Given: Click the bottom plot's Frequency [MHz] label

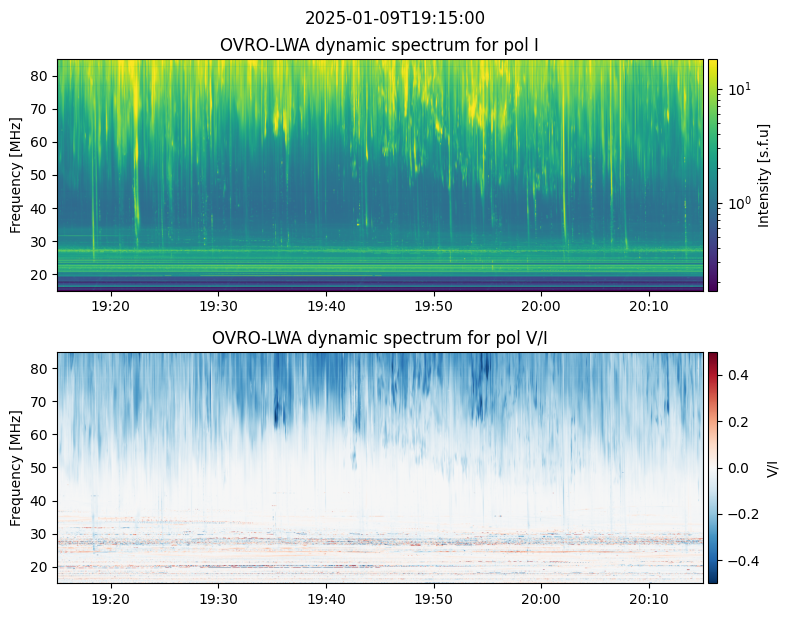Looking at the screenshot, I should tap(16, 467).
